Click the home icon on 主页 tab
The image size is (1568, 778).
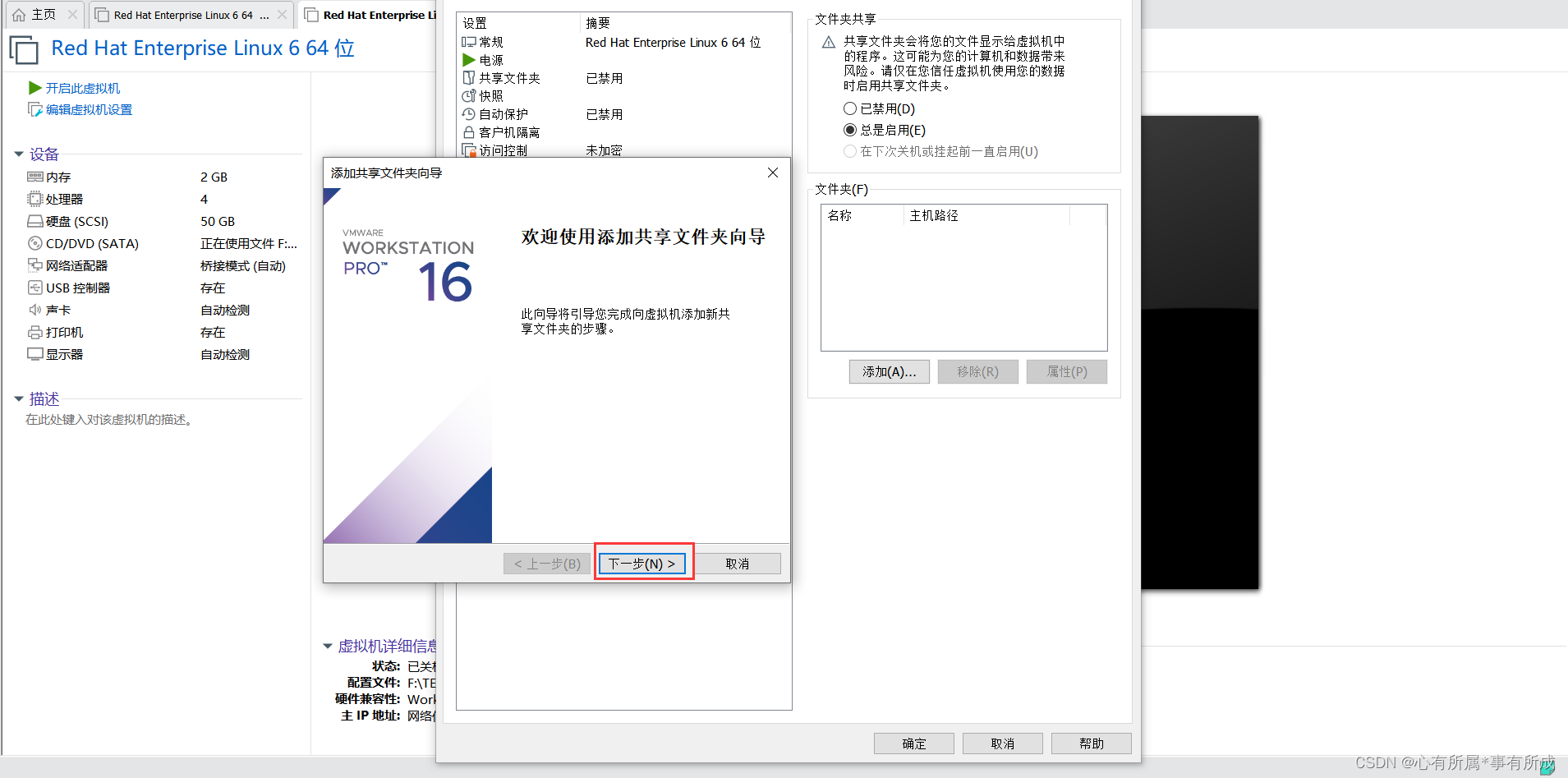pos(19,15)
